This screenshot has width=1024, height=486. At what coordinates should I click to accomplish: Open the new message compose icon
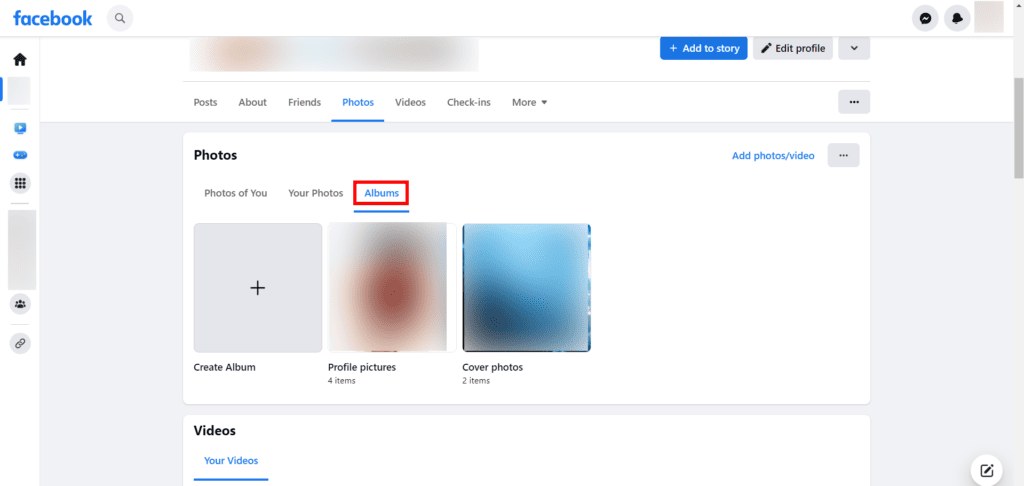tap(987, 470)
